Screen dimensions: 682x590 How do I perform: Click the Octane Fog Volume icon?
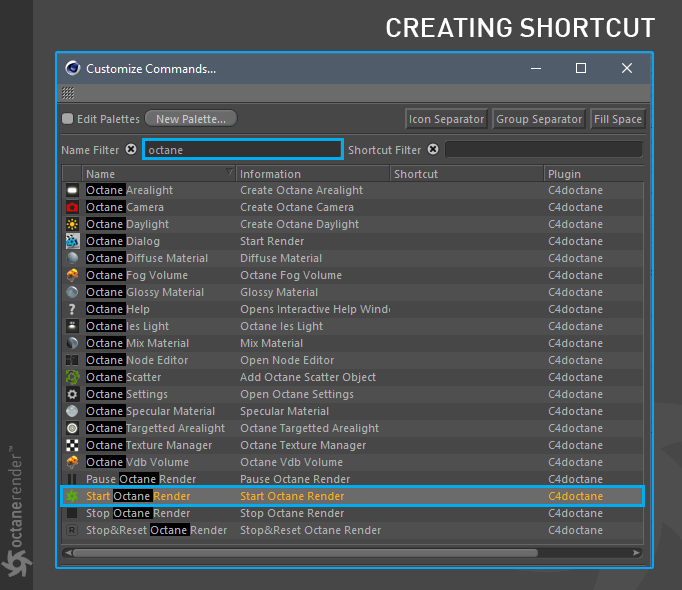point(72,275)
